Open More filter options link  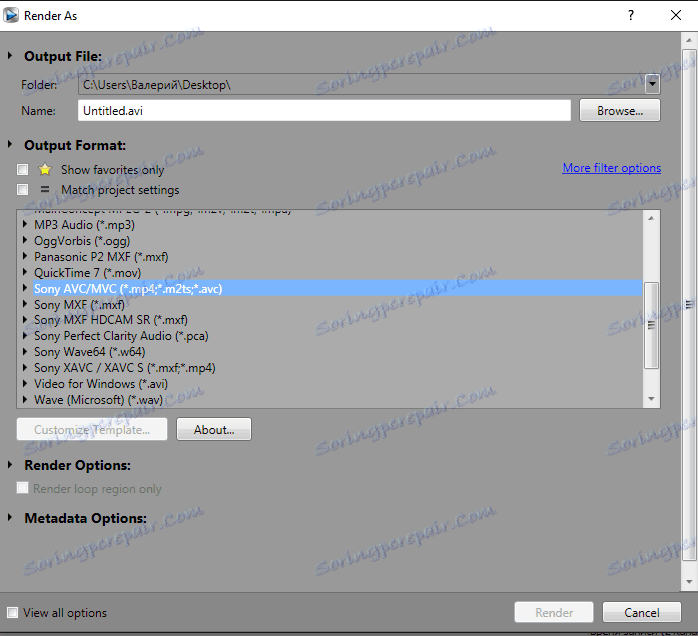click(x=612, y=168)
